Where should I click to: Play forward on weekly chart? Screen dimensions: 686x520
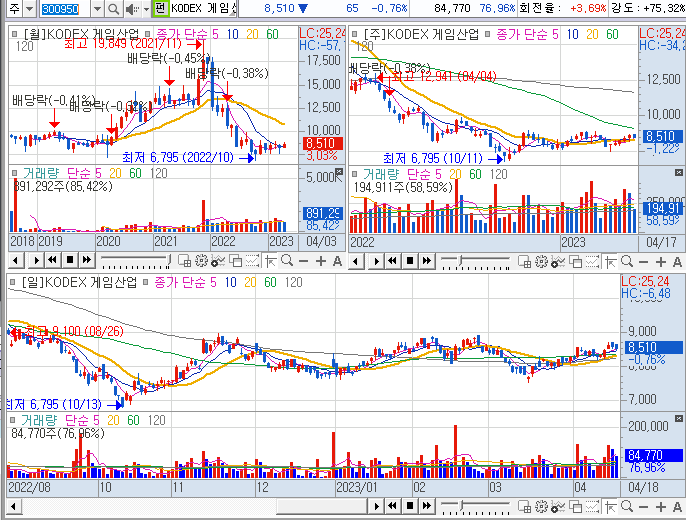pyautogui.click(x=376, y=261)
